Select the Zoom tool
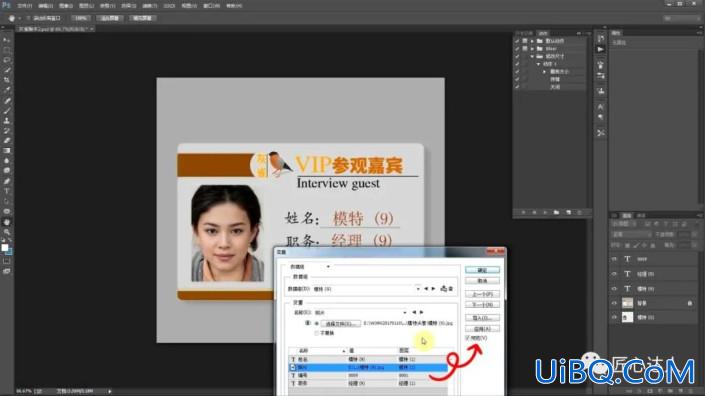The width and height of the screenshot is (705, 396). pos(7,232)
